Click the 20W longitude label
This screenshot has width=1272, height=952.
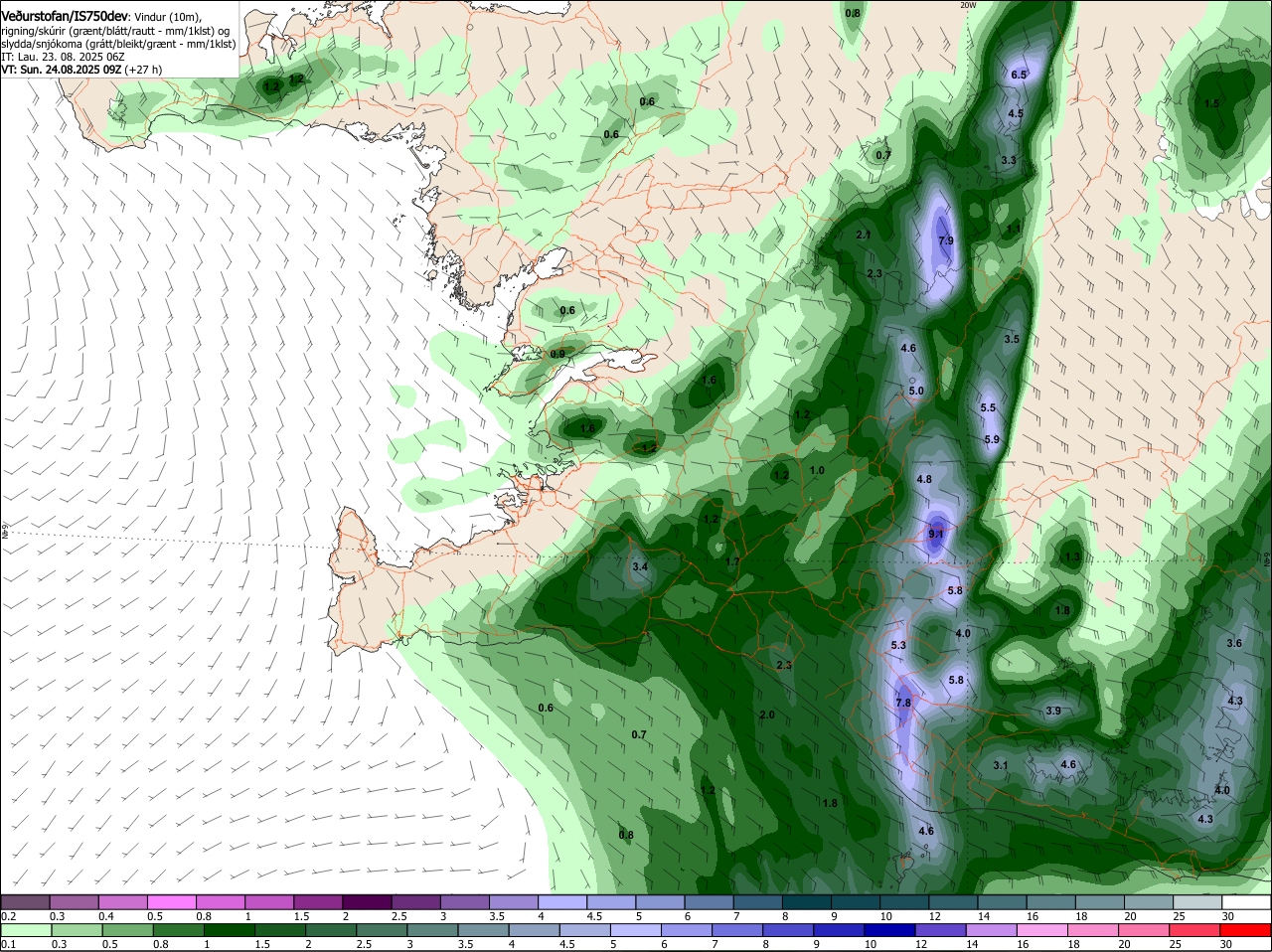pos(968,5)
